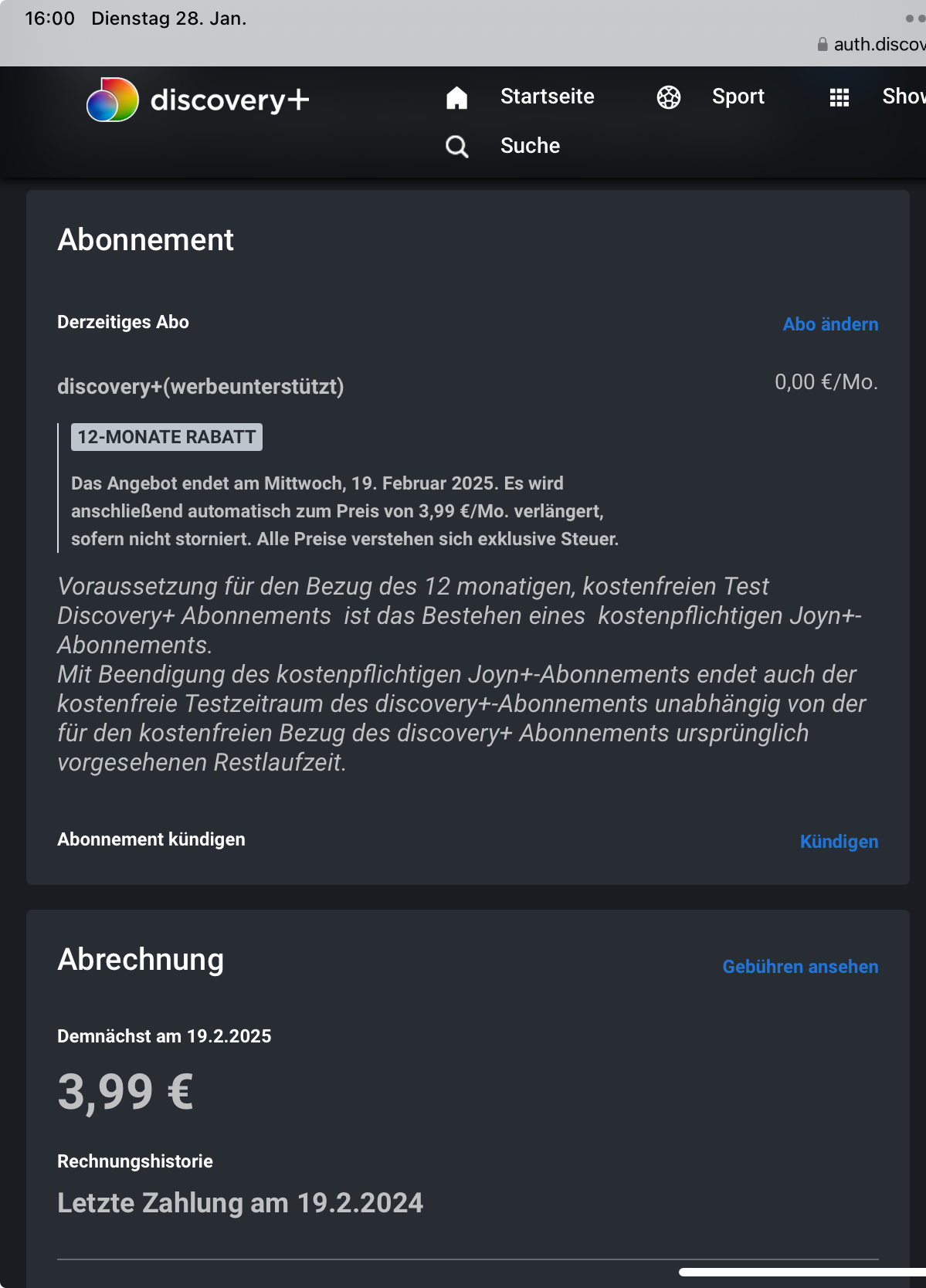Tap the lock icon in address bar
Image resolution: width=926 pixels, height=1288 pixels.
[x=823, y=45]
